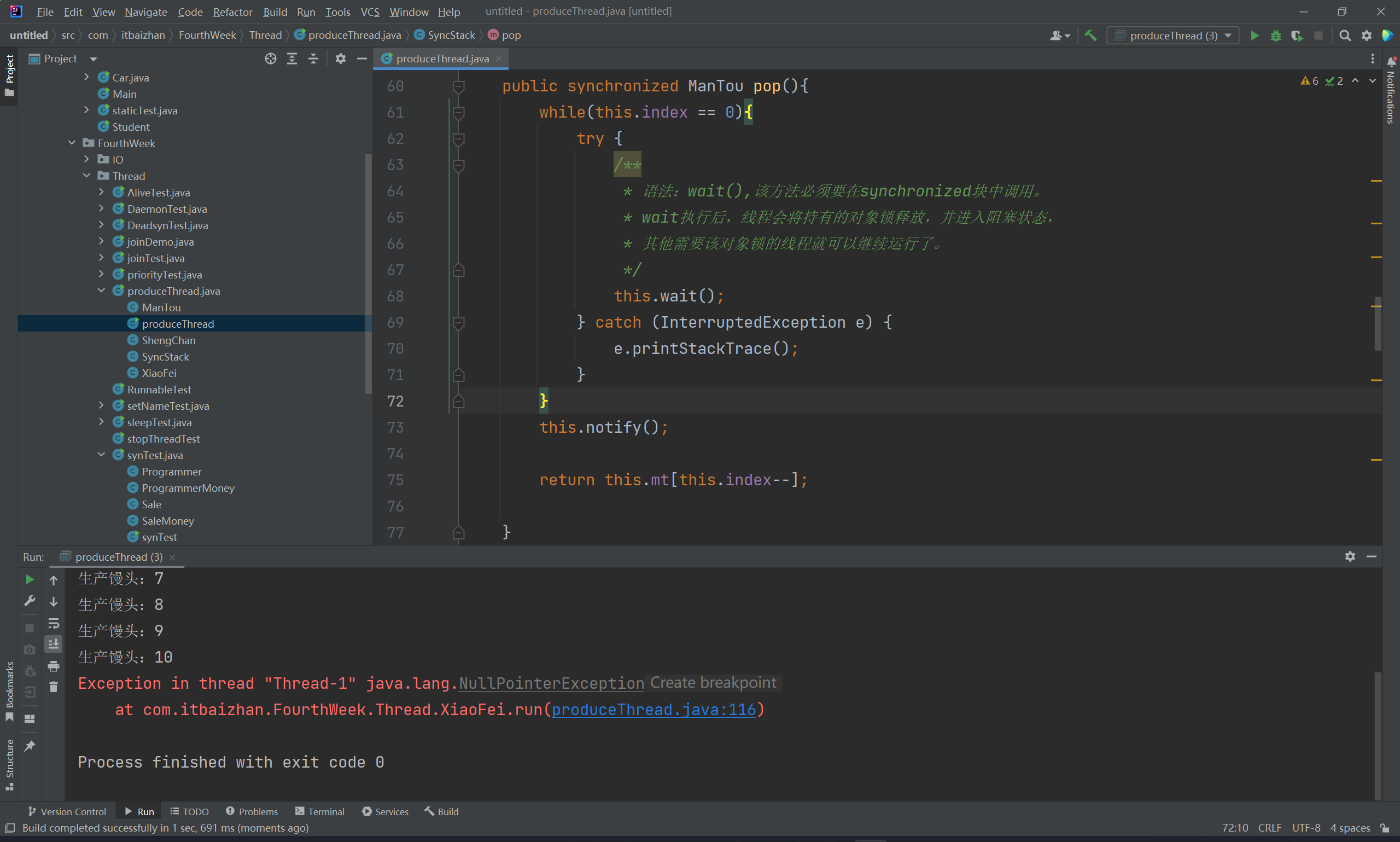
Task: Open the Refactor menu
Action: [232, 12]
